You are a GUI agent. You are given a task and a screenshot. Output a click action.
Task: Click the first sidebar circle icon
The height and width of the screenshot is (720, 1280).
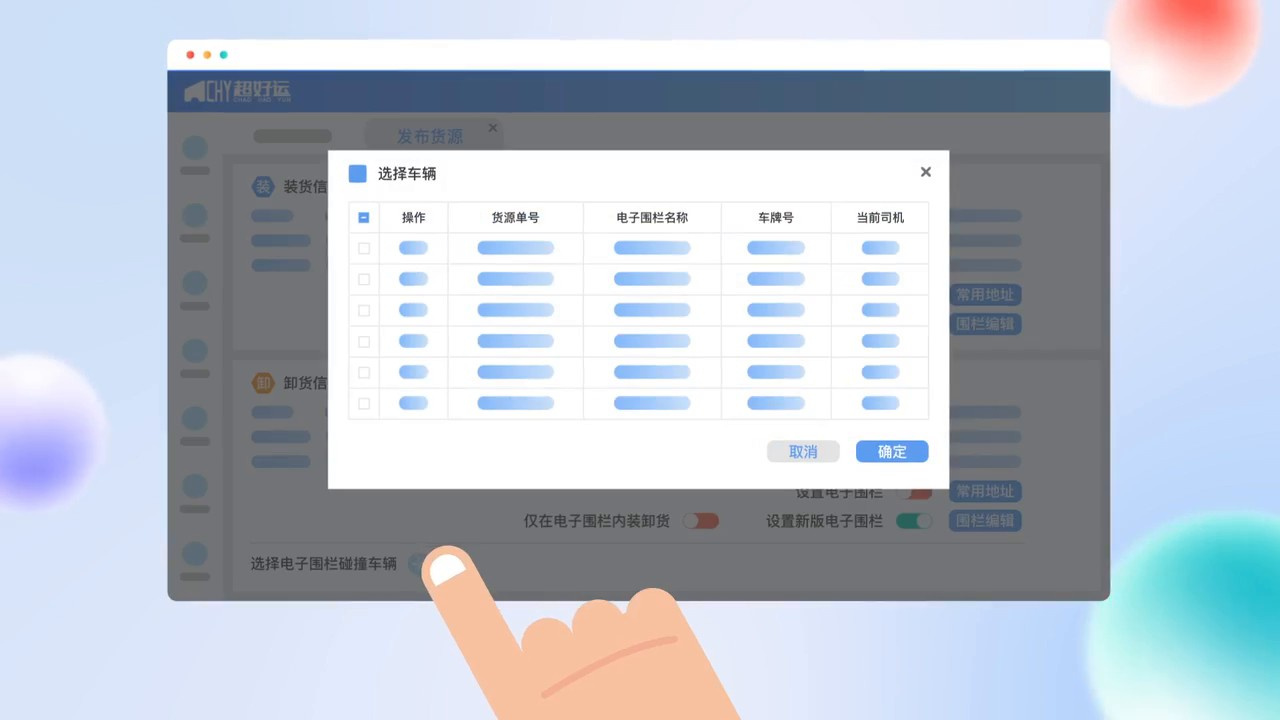click(195, 148)
